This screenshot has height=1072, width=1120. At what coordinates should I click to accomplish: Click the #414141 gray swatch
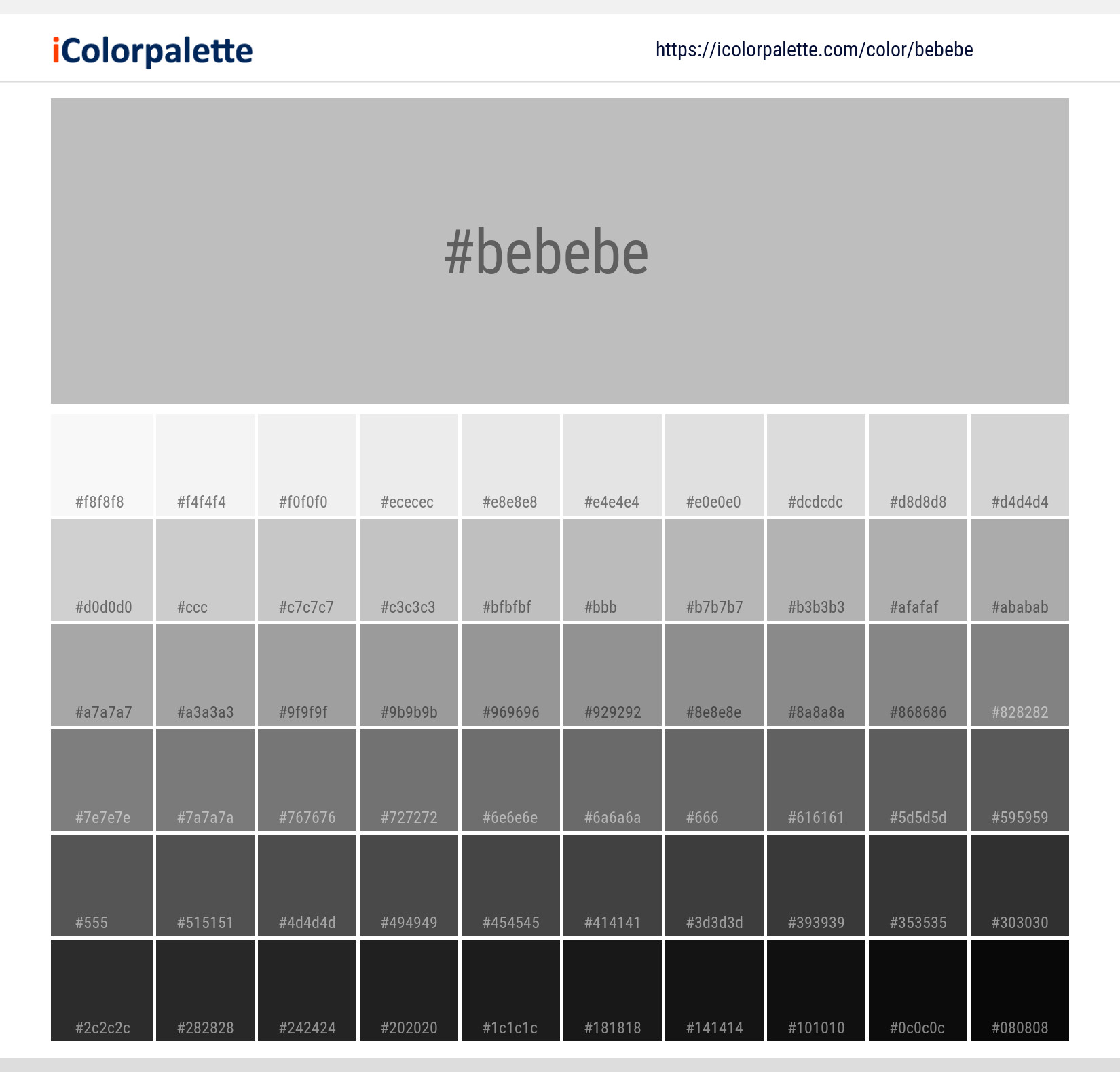pyautogui.click(x=612, y=885)
